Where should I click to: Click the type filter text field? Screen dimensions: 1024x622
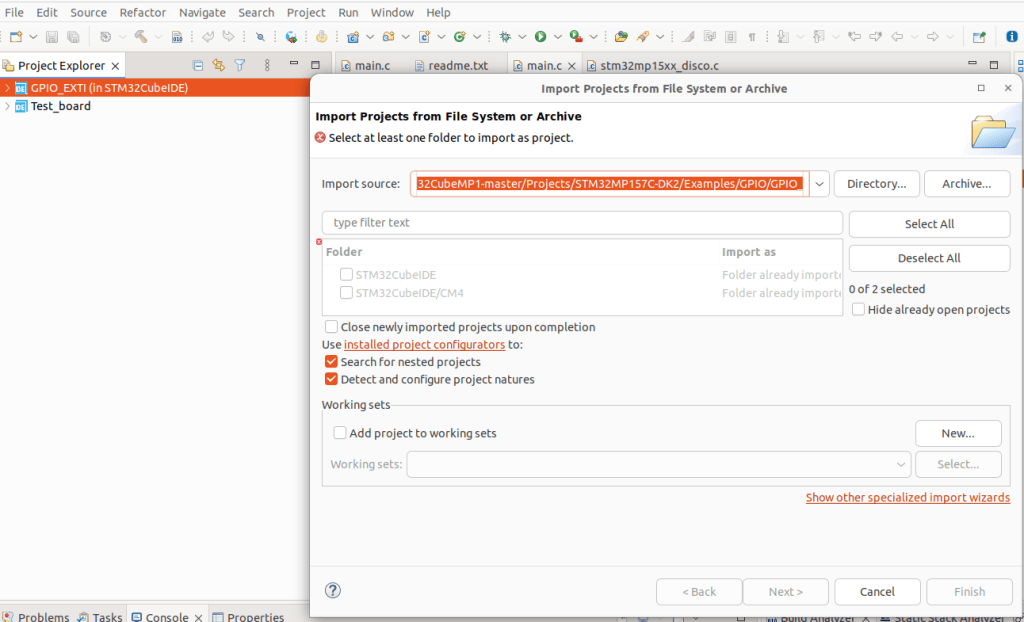[582, 223]
